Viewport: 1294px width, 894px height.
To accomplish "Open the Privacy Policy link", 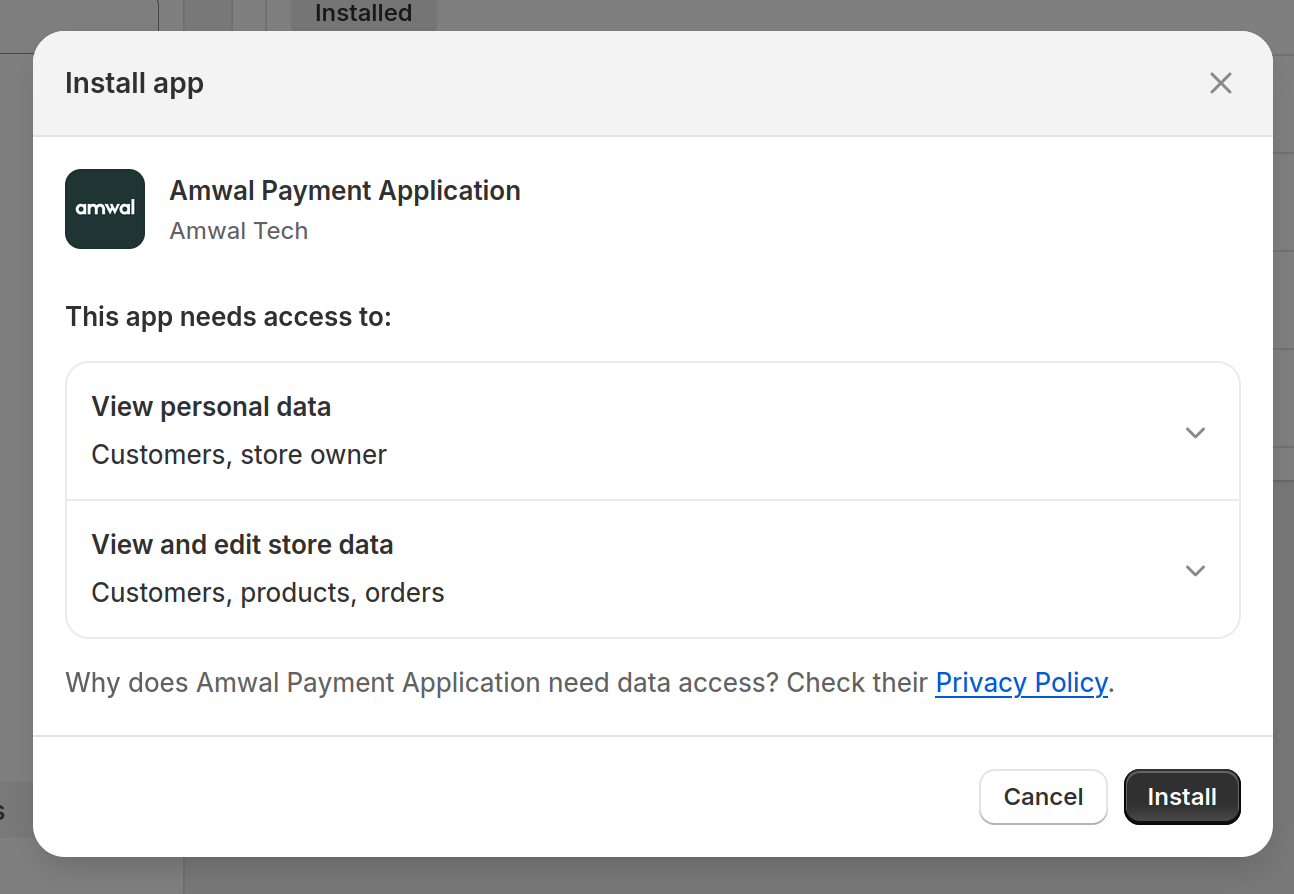I will tap(1021, 683).
